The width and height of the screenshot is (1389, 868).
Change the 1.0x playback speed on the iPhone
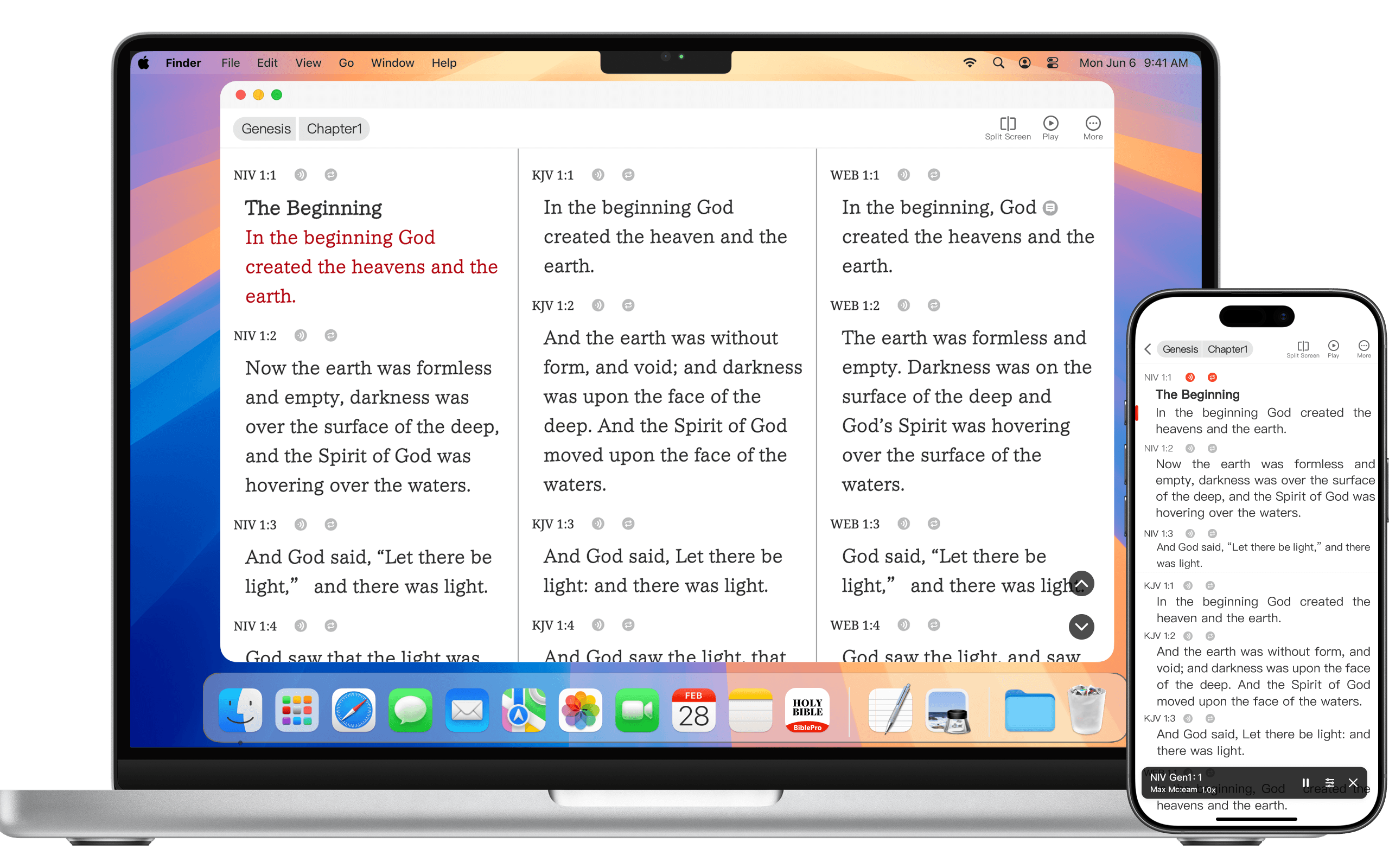[1208, 790]
